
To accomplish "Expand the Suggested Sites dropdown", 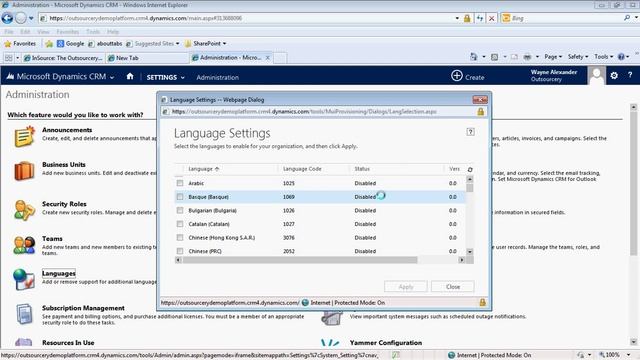I will coord(178,44).
